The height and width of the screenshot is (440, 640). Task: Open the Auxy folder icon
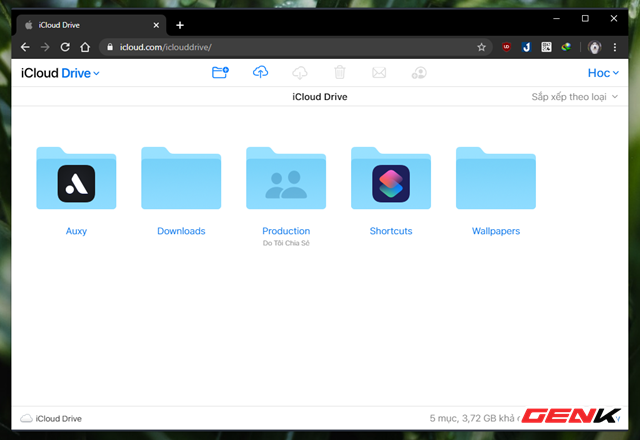click(76, 178)
